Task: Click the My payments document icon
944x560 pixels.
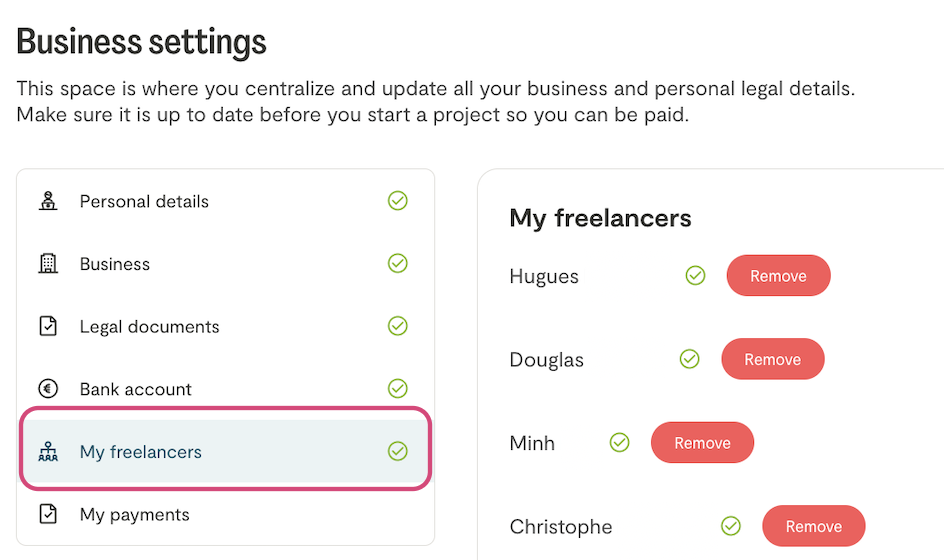Action: (48, 514)
